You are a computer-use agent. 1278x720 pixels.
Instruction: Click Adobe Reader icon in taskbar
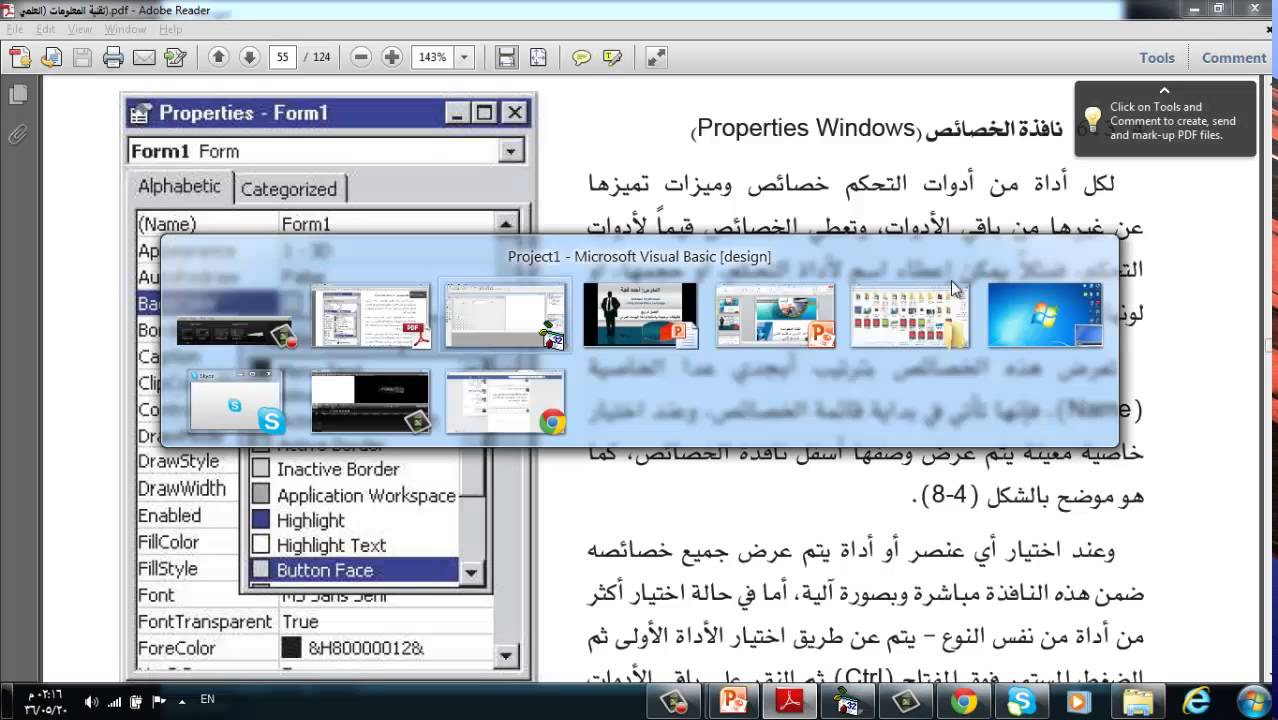792,701
